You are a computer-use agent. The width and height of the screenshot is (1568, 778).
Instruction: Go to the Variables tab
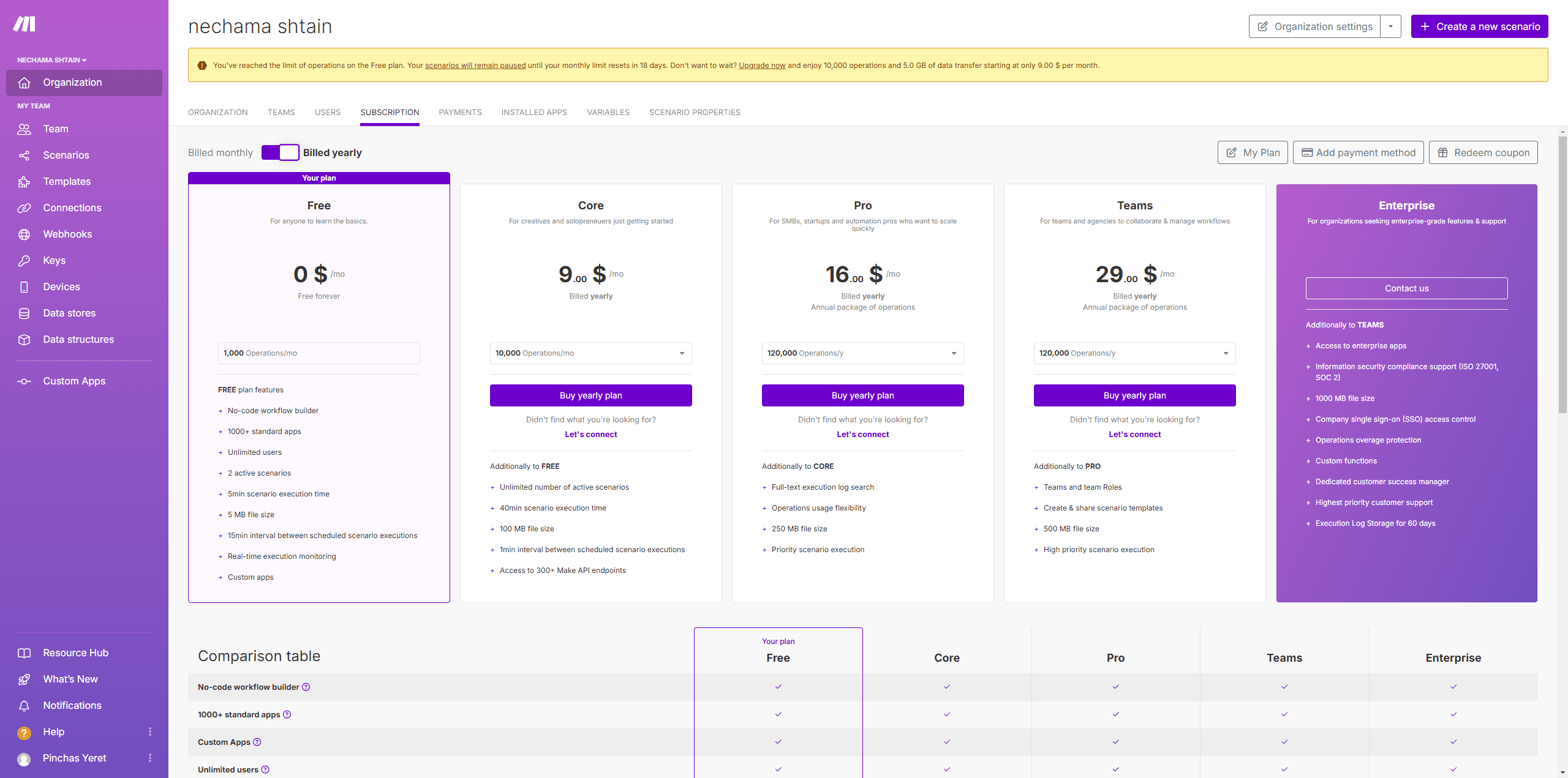[608, 113]
